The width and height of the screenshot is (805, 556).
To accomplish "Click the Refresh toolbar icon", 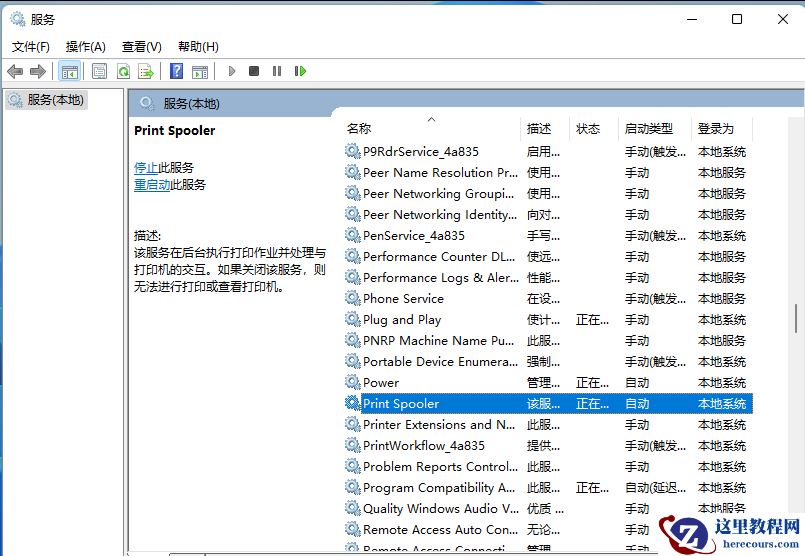I will point(123,71).
